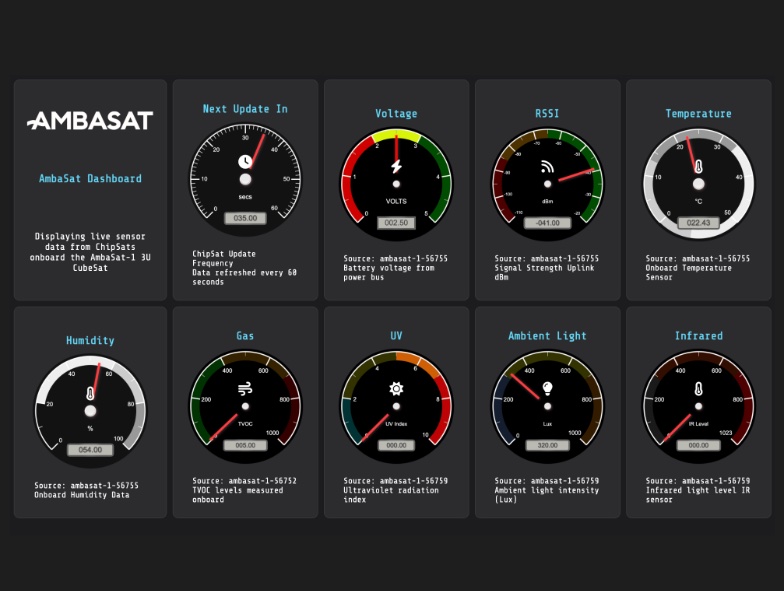Click the thermometer icon in Infrared gauge
Screen dimensions: 784x591
[698, 389]
